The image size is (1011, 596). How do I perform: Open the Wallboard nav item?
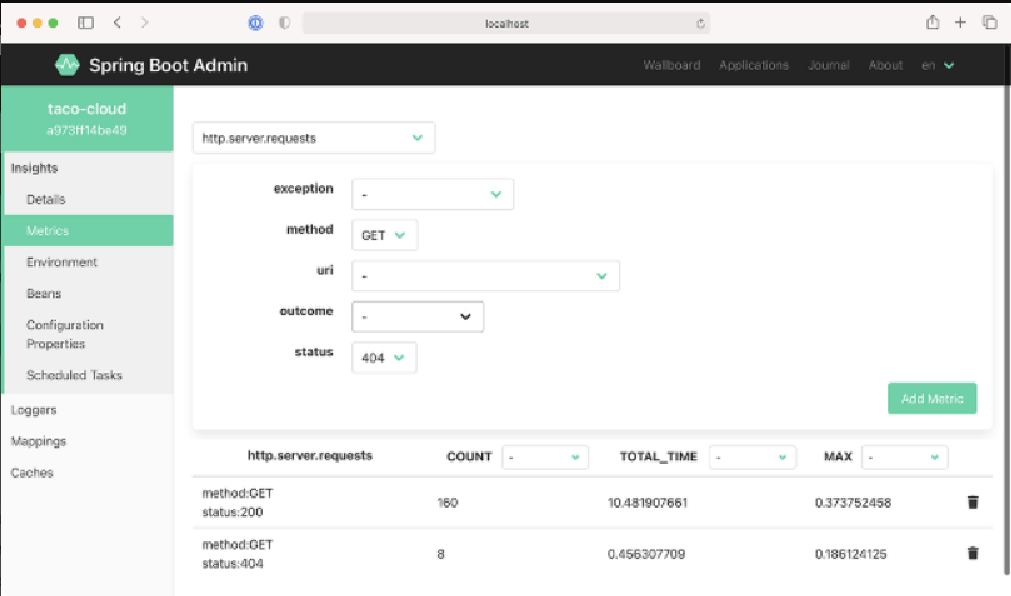(x=672, y=65)
